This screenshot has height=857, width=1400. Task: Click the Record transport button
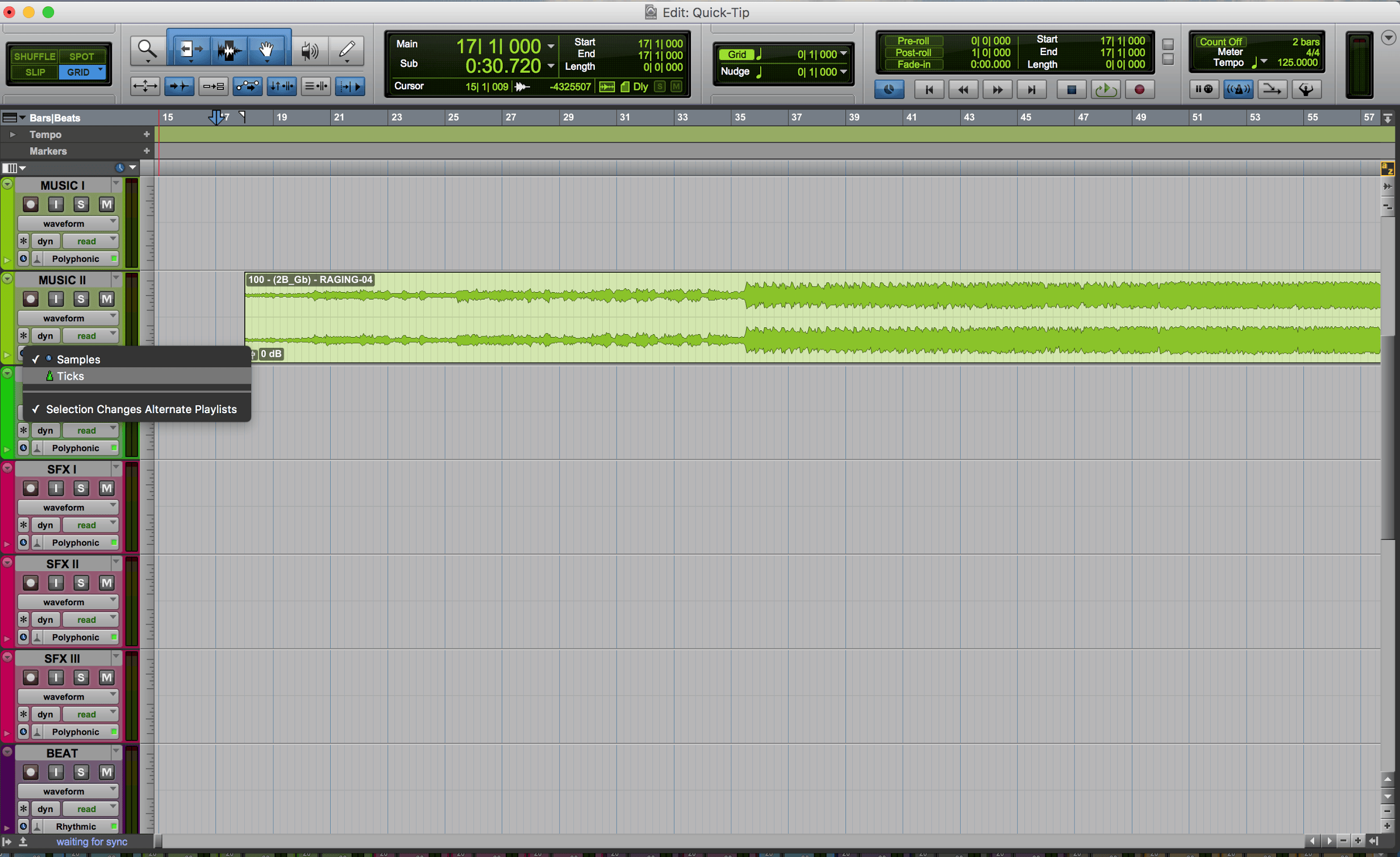[1139, 89]
